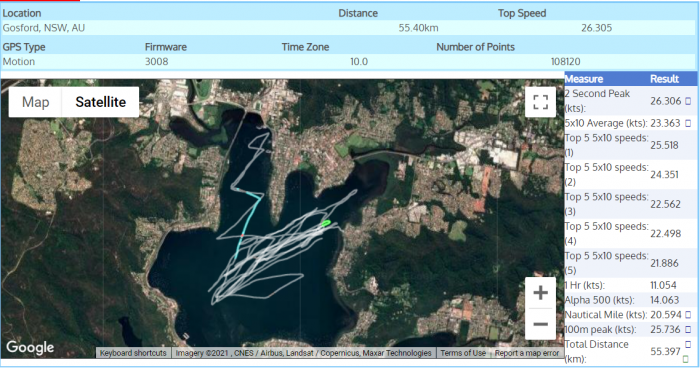Open Report a map error link
The image size is (700, 368).
pos(527,353)
